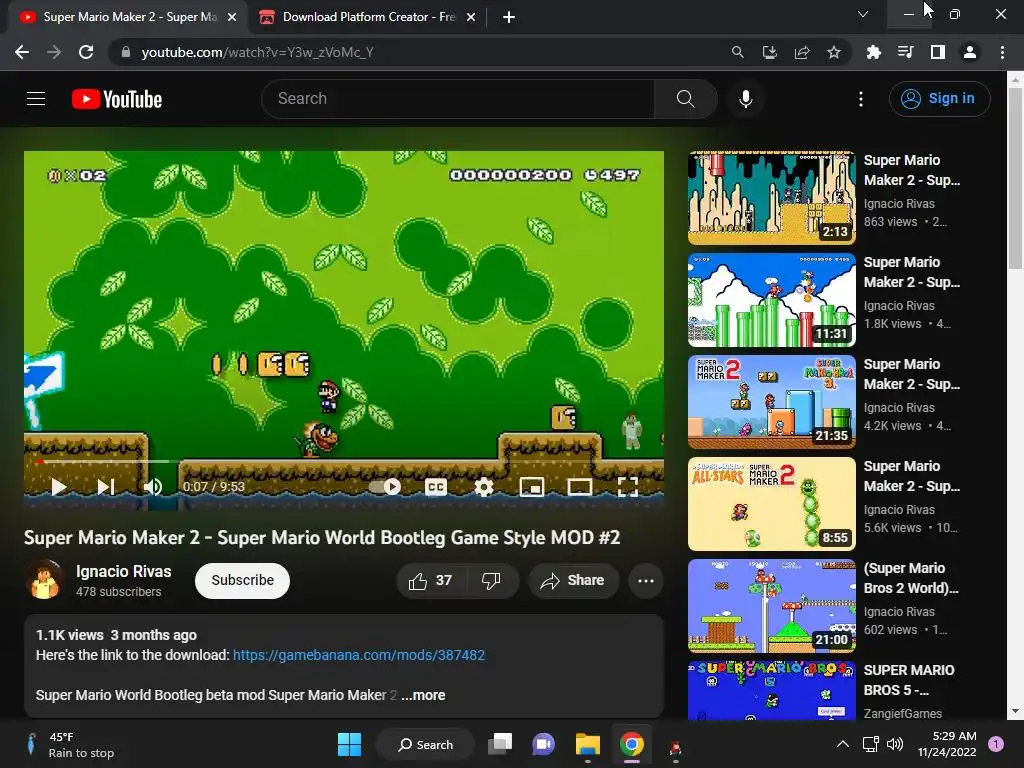This screenshot has width=1024, height=768.
Task: Open File Explorer from the taskbar
Action: click(x=588, y=744)
